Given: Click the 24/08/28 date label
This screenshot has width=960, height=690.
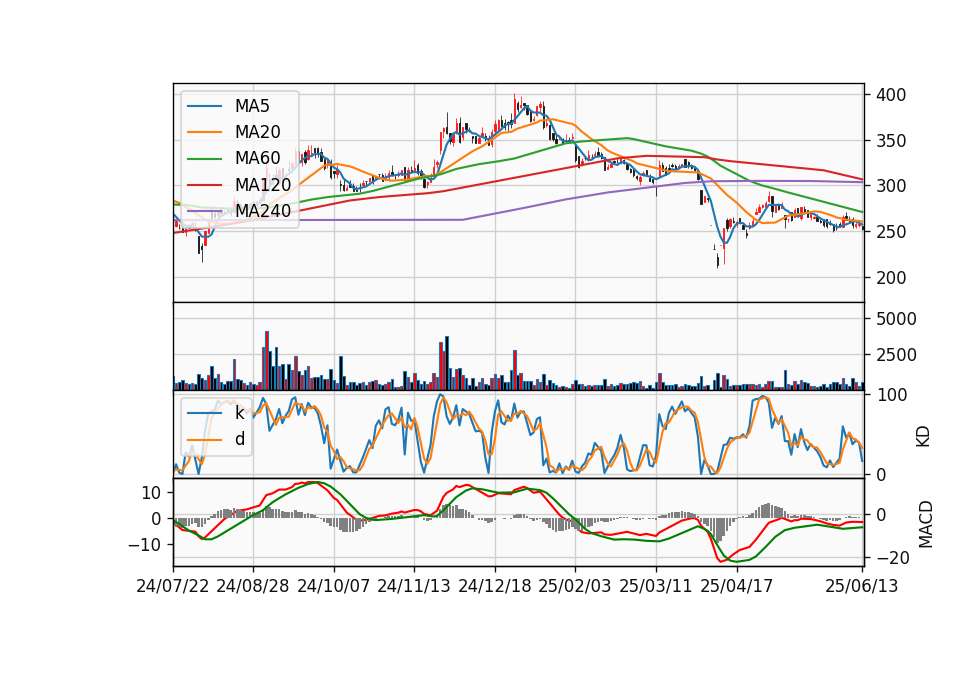Looking at the screenshot, I should tap(253, 586).
